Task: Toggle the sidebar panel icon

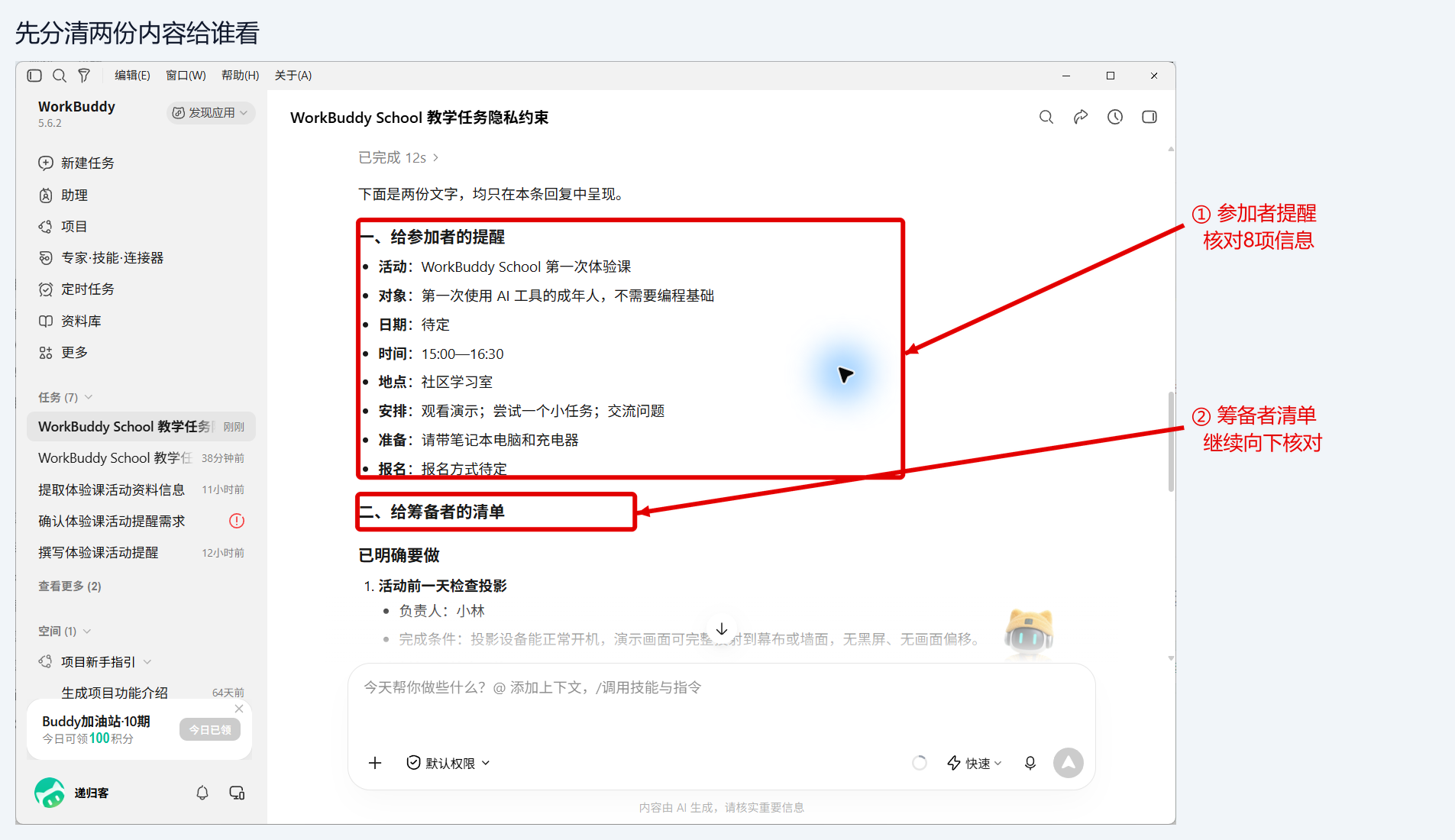Action: (34, 76)
